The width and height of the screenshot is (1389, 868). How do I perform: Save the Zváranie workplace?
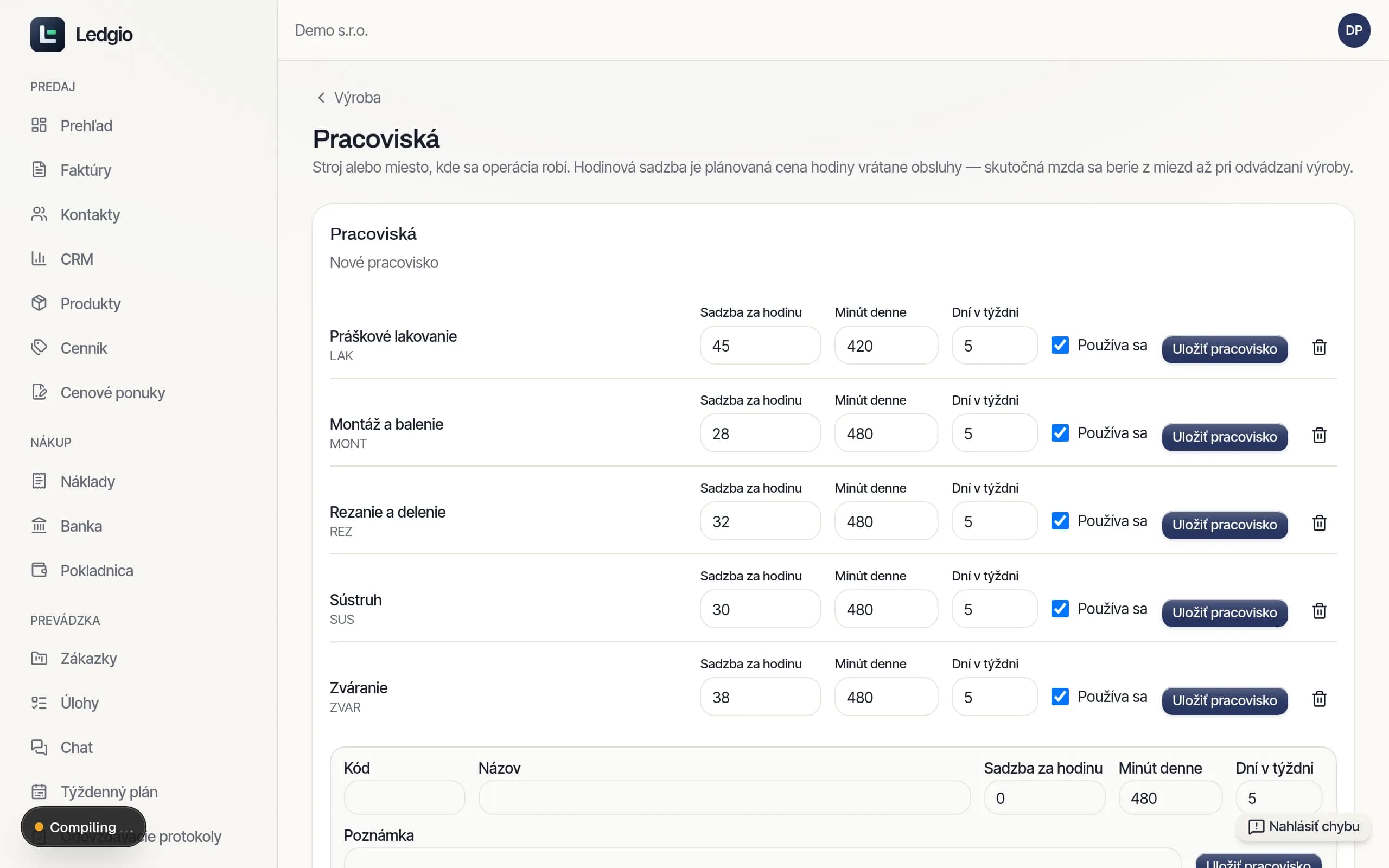tap(1224, 700)
